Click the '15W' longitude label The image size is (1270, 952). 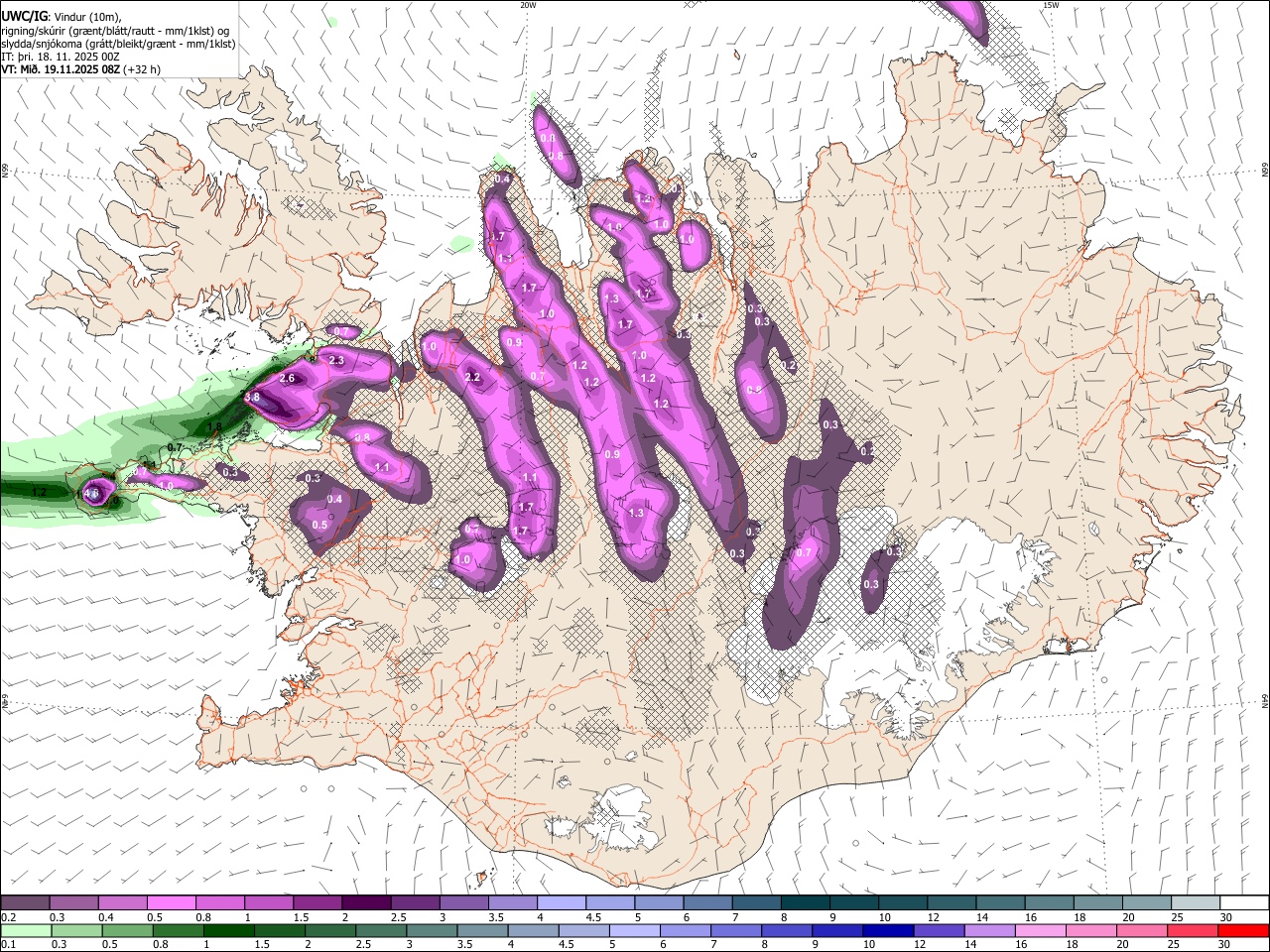(1051, 5)
